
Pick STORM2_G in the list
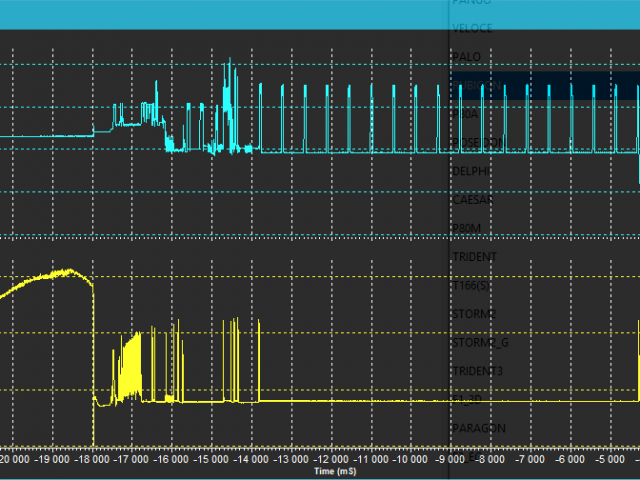(x=480, y=343)
